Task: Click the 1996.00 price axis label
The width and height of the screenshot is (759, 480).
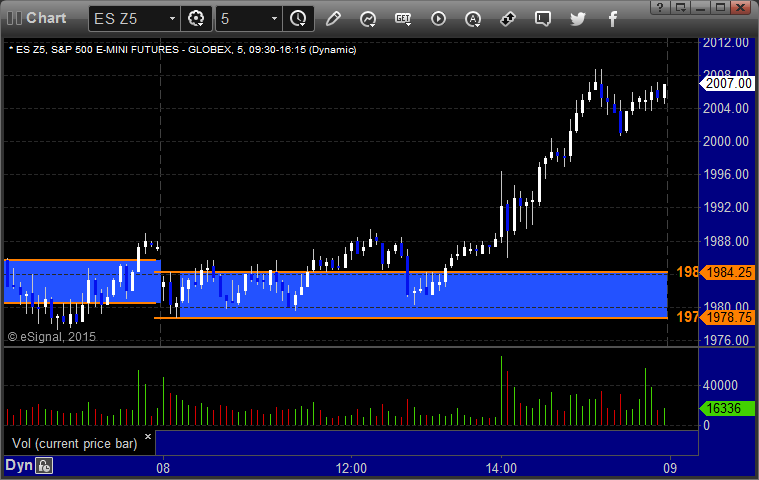Action: [726, 174]
